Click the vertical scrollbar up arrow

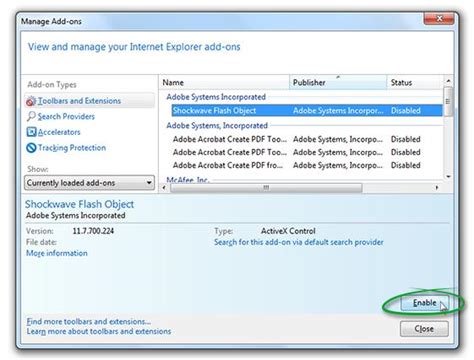click(448, 81)
